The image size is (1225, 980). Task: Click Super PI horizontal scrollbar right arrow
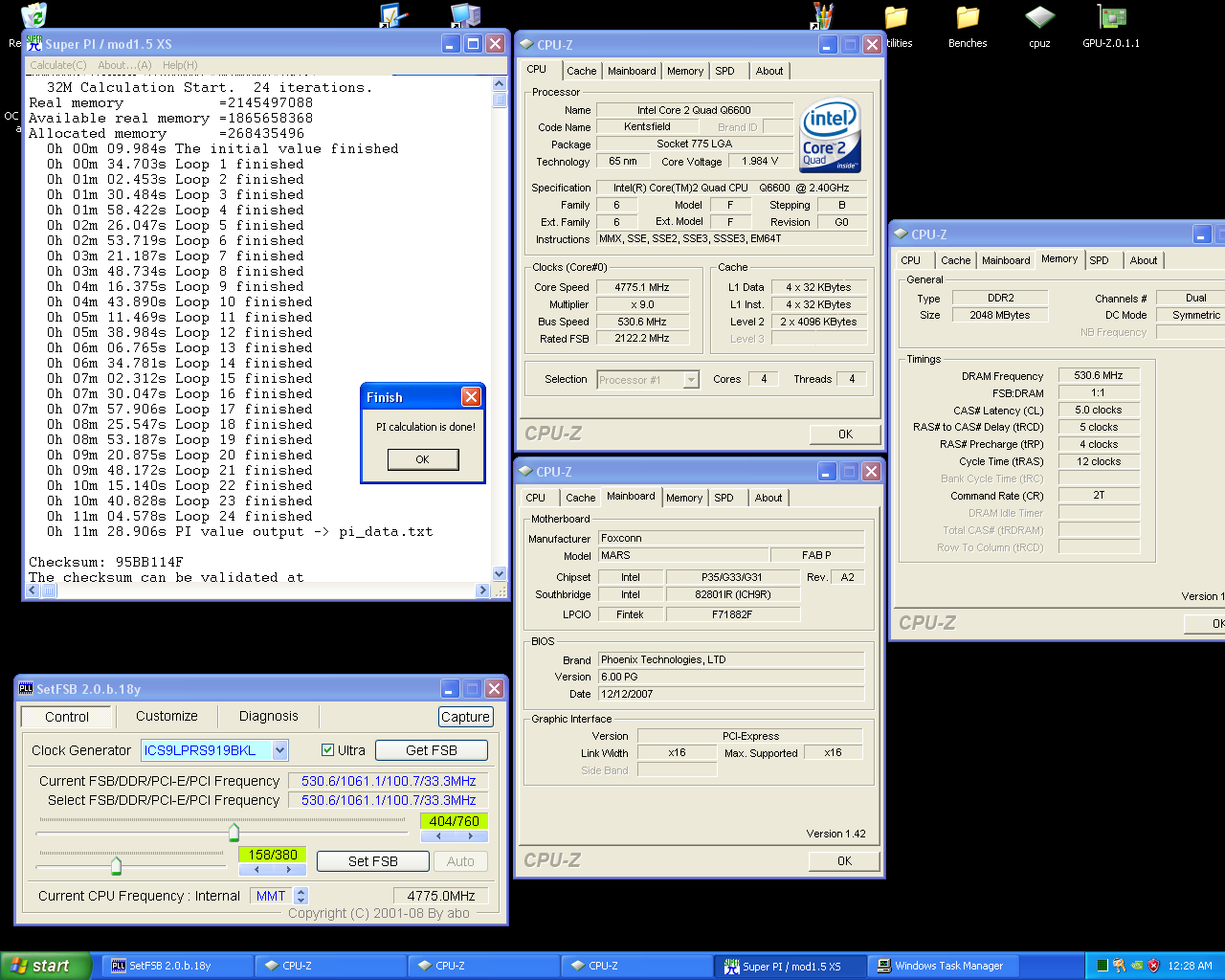pos(482,590)
